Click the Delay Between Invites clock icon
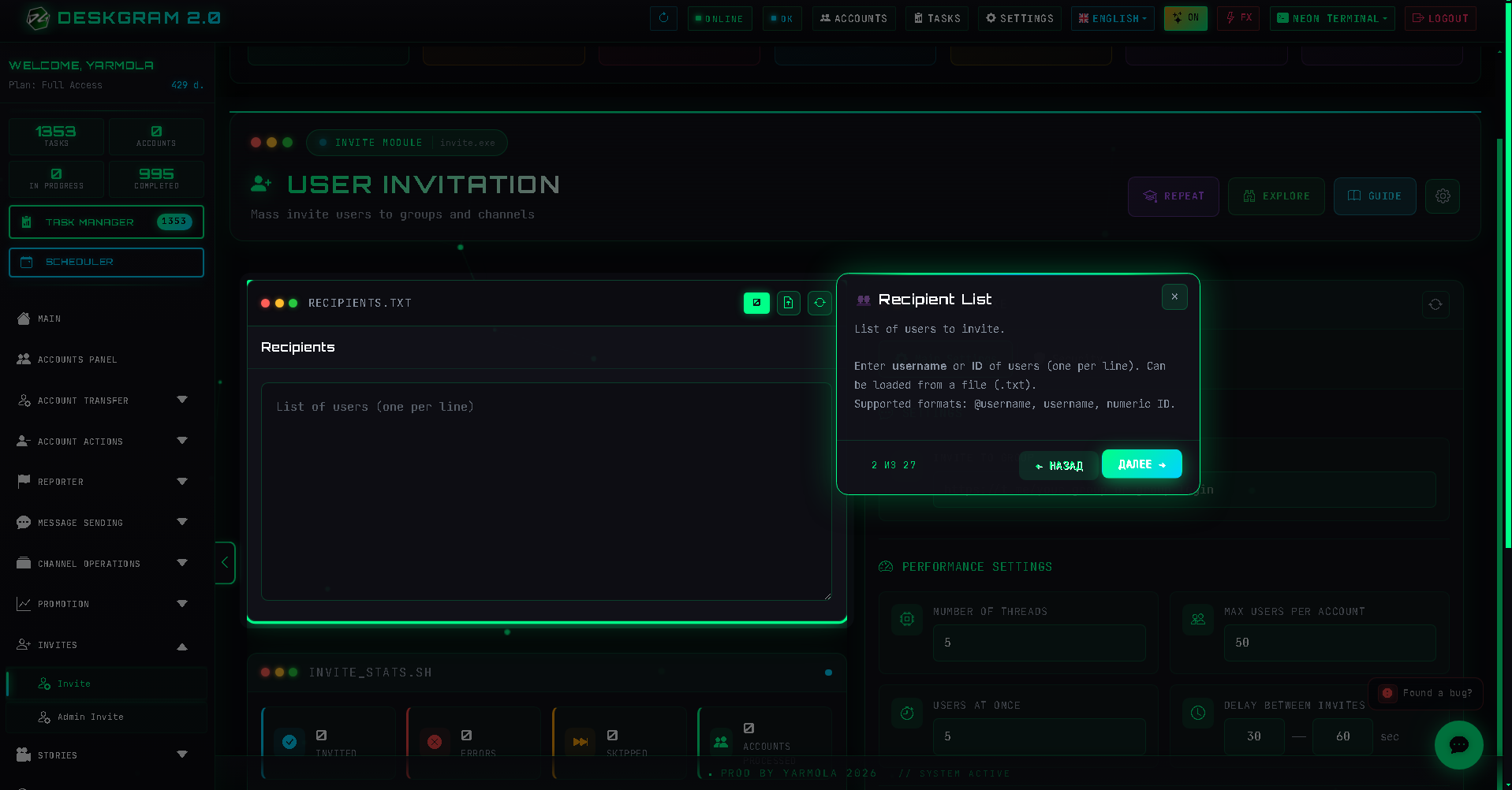This screenshot has width=1512, height=790. tap(1198, 713)
